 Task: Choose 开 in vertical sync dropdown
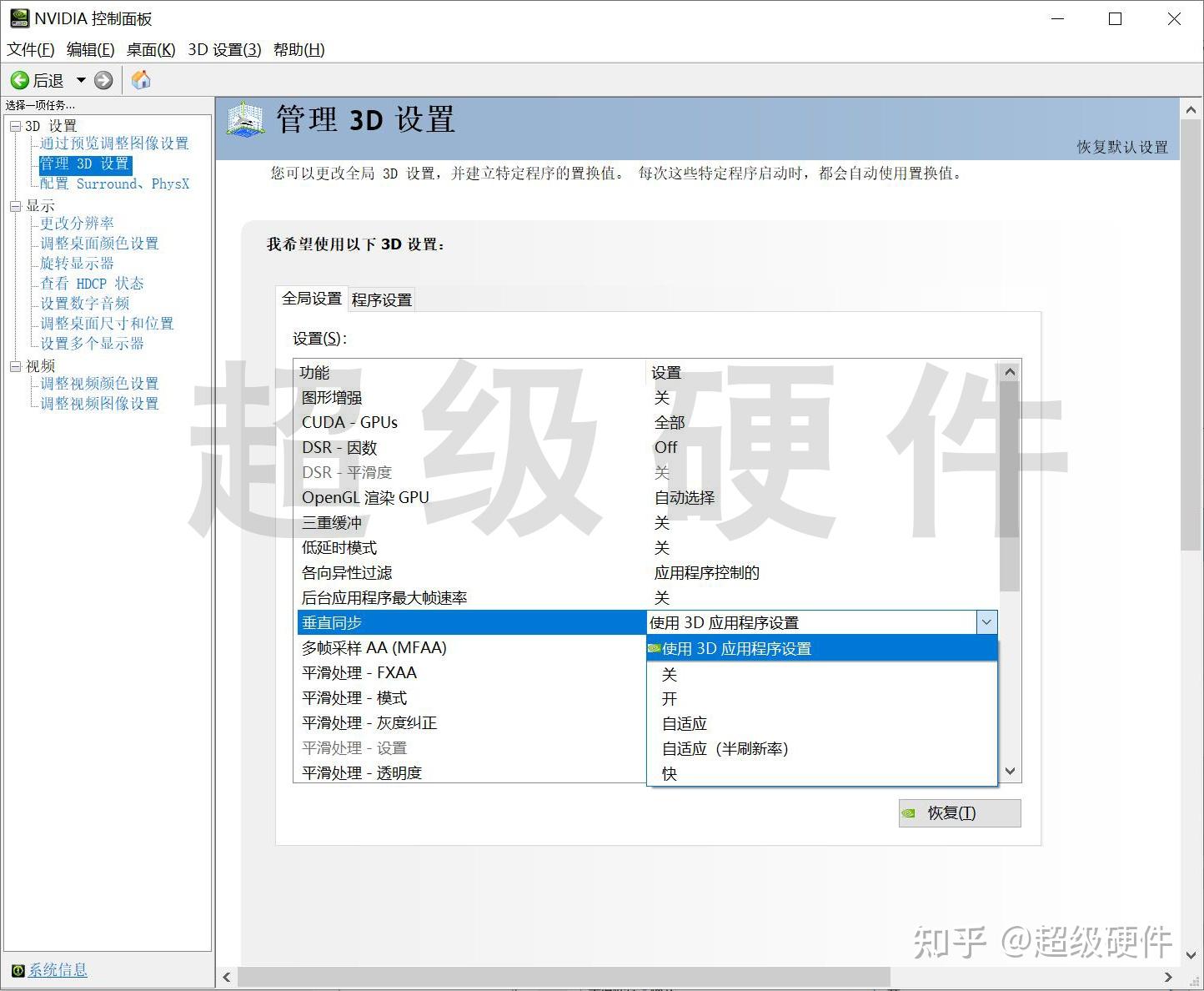(x=822, y=699)
